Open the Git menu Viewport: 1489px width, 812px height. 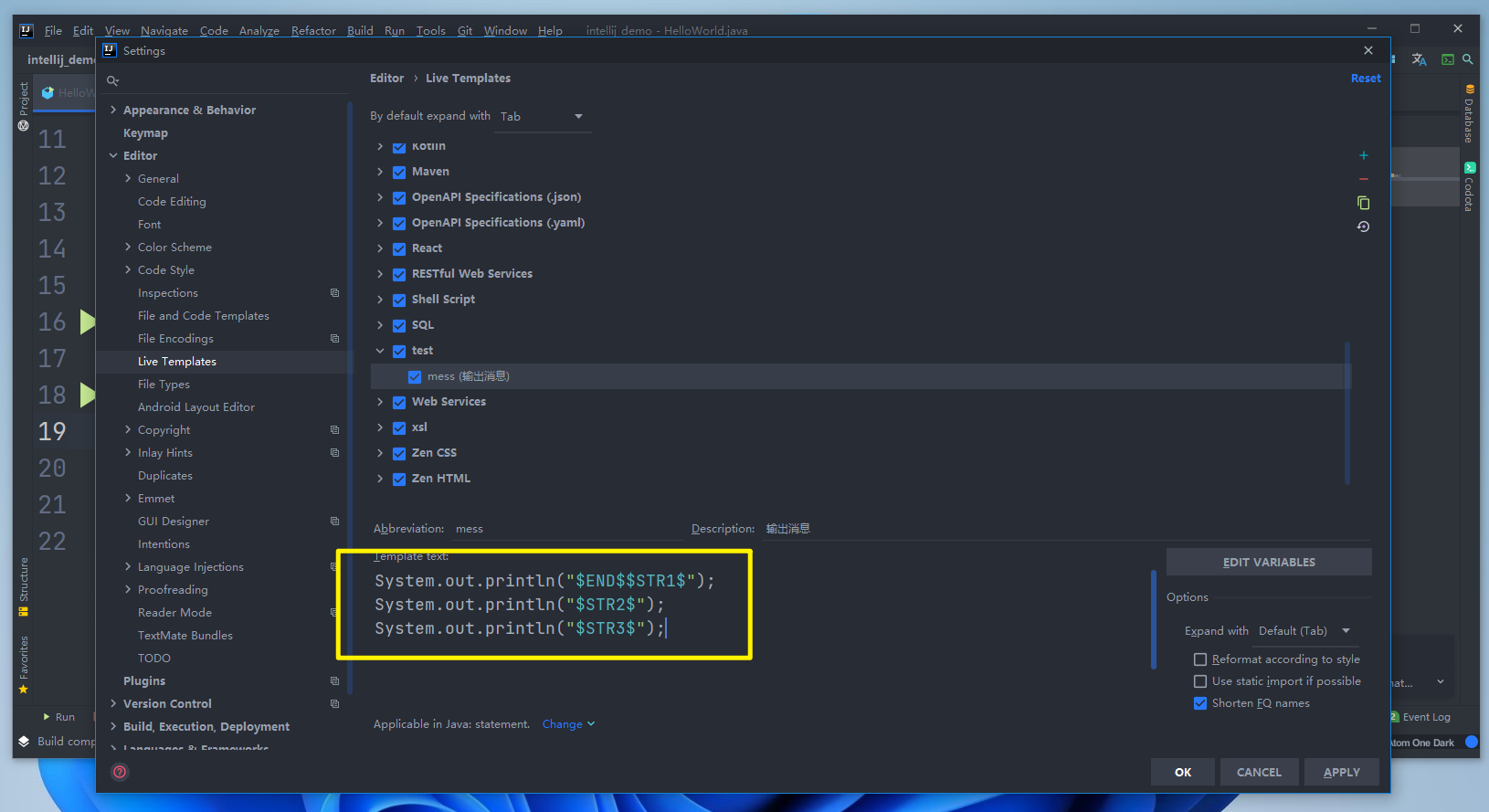[x=465, y=30]
